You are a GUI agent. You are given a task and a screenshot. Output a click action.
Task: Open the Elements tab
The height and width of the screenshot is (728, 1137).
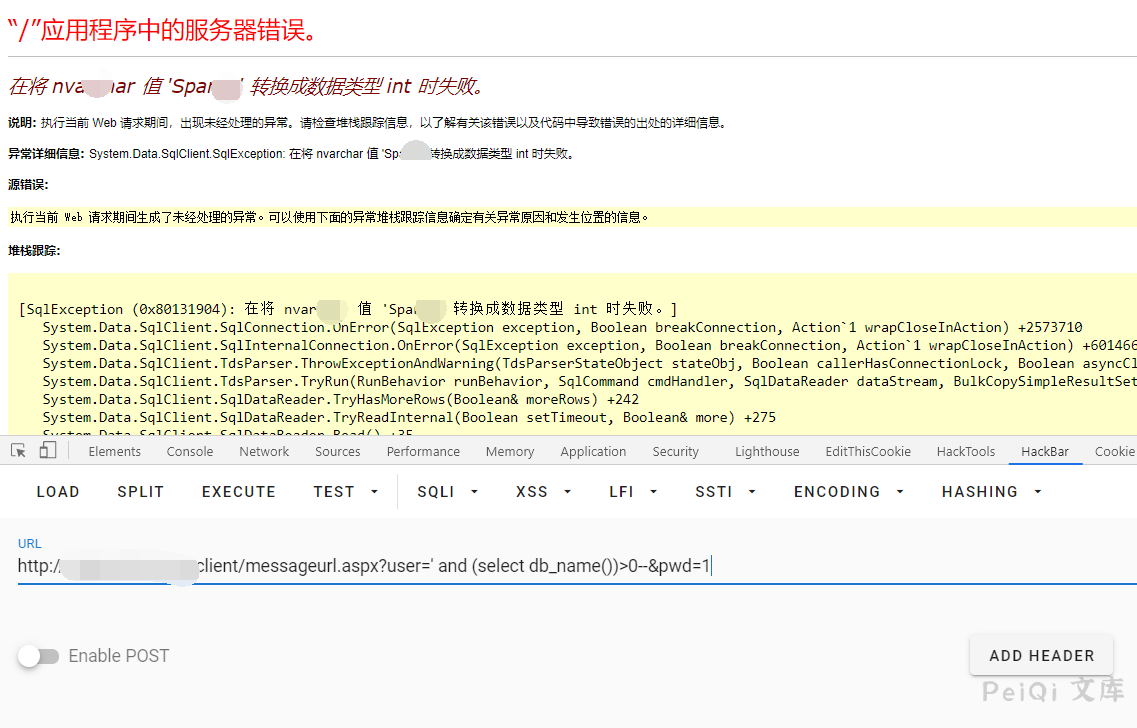click(x=115, y=452)
